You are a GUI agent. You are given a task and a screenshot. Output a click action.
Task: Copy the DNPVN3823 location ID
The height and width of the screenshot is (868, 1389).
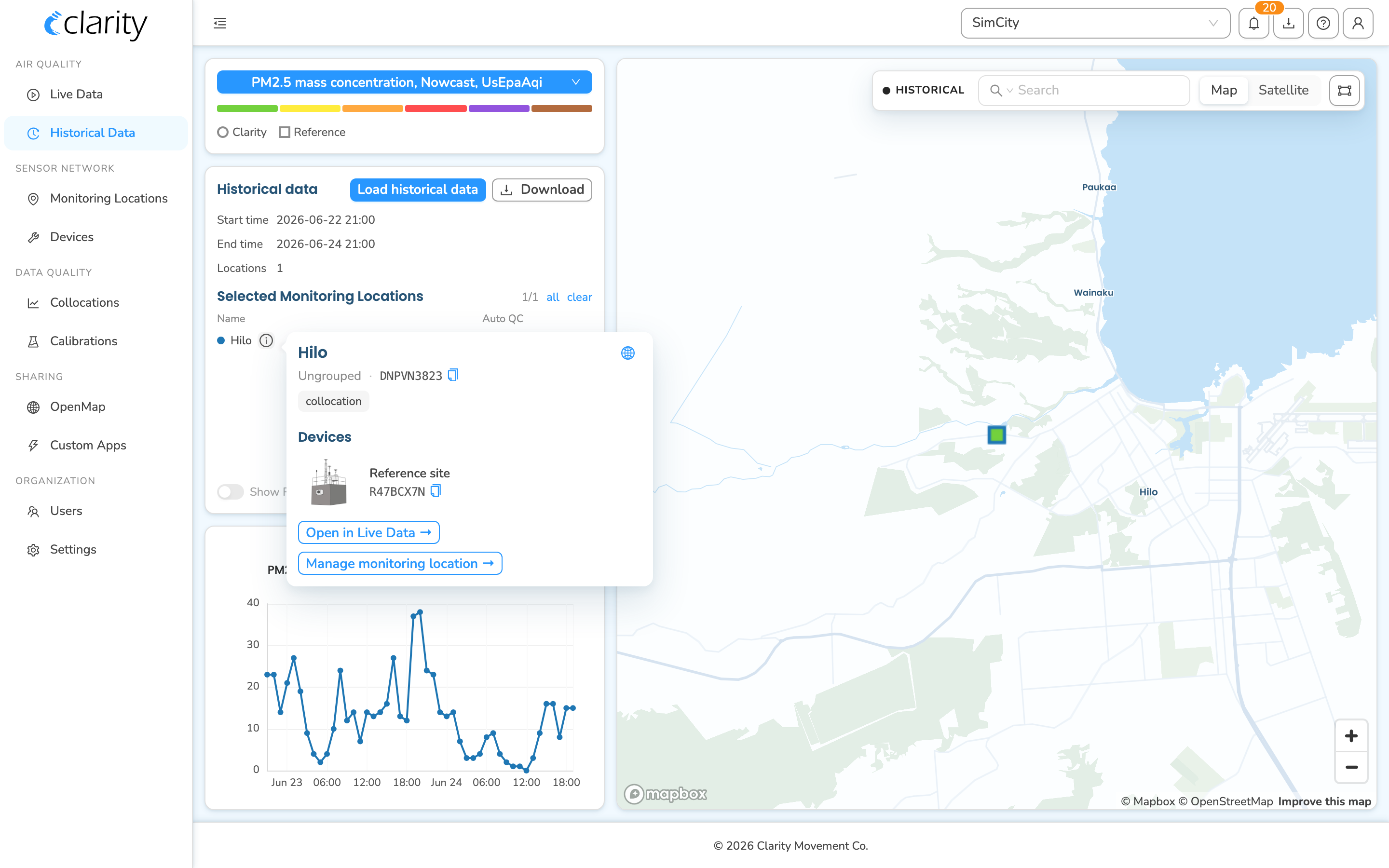(x=453, y=376)
